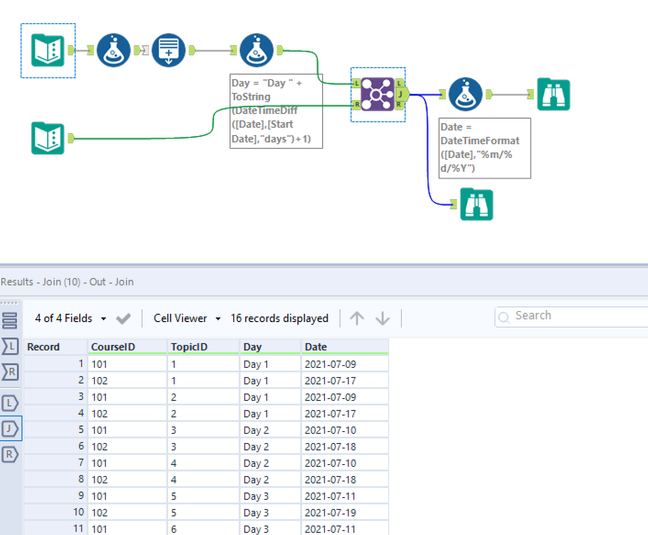Open the 4 of 4 Fields dropdown
The width and height of the screenshot is (648, 535).
click(x=70, y=319)
